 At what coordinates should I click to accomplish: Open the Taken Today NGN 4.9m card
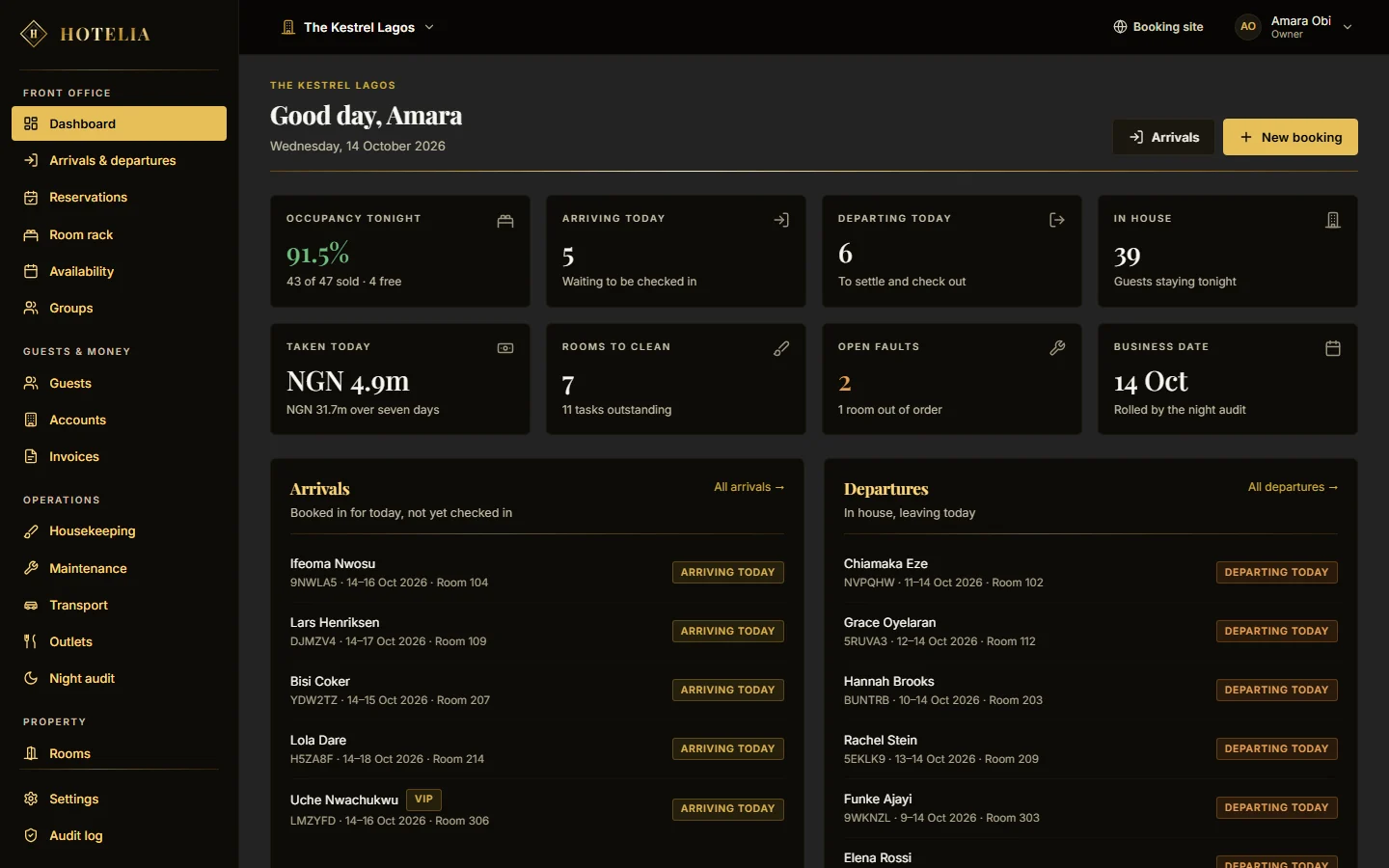400,379
